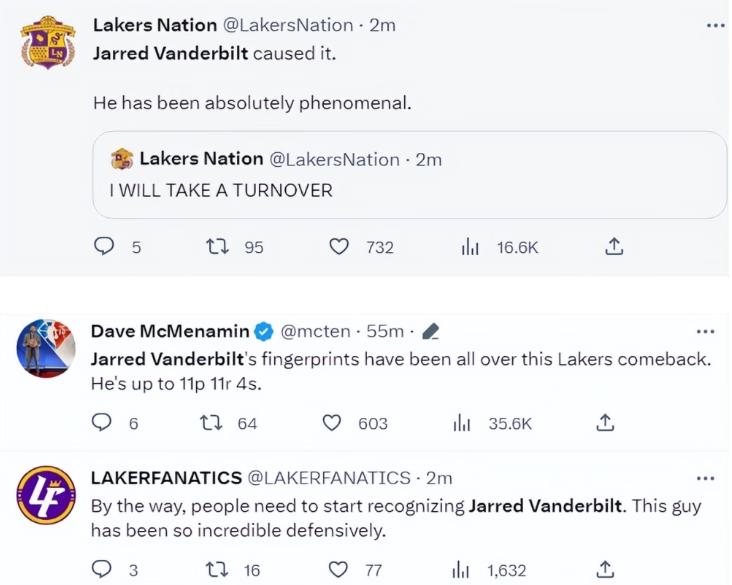Like the LAKERFANATICS tweet
The width and height of the screenshot is (732, 585).
[342, 570]
